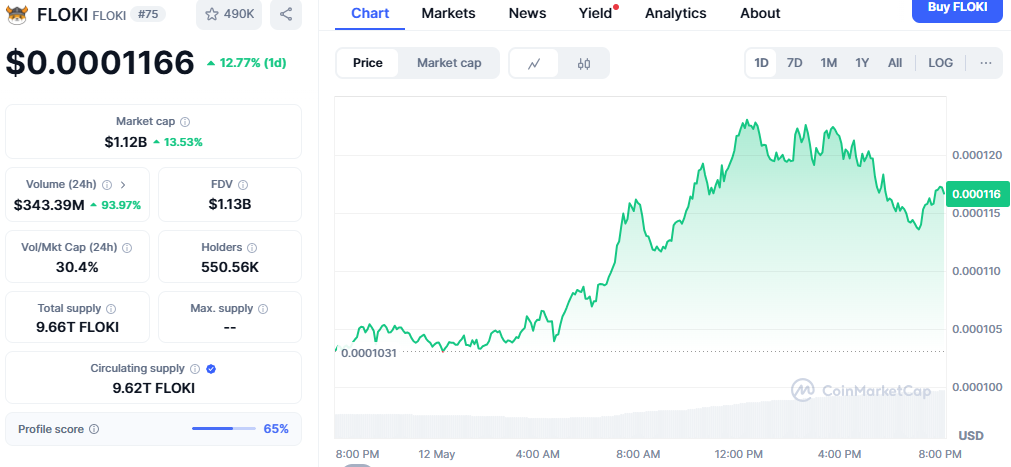Show Profile score info icon
The image size is (1011, 467).
[x=93, y=429]
